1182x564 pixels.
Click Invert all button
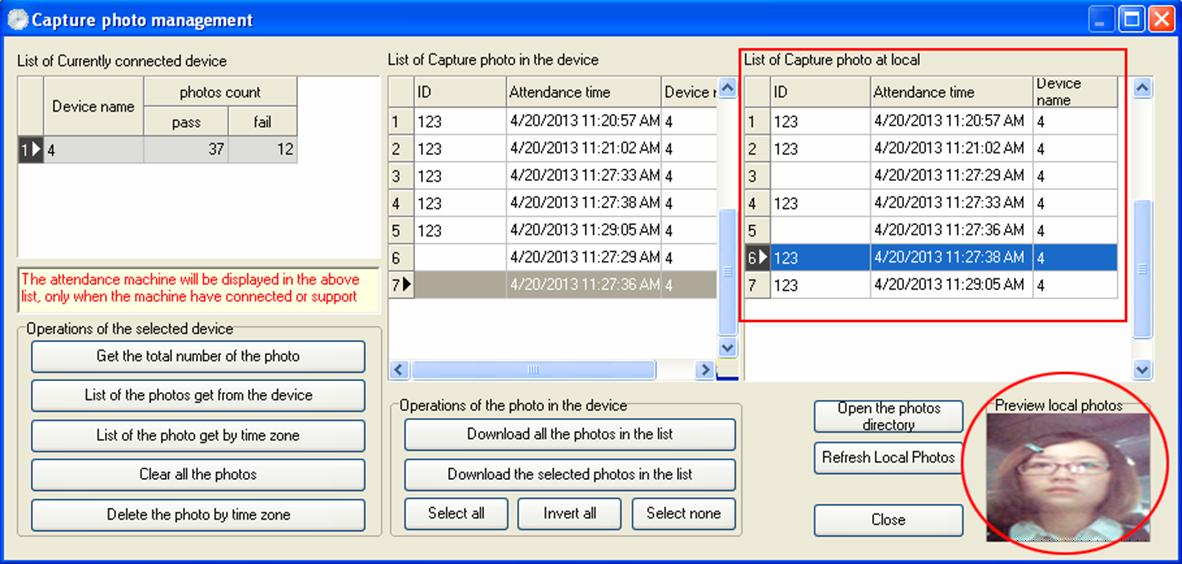pyautogui.click(x=569, y=513)
